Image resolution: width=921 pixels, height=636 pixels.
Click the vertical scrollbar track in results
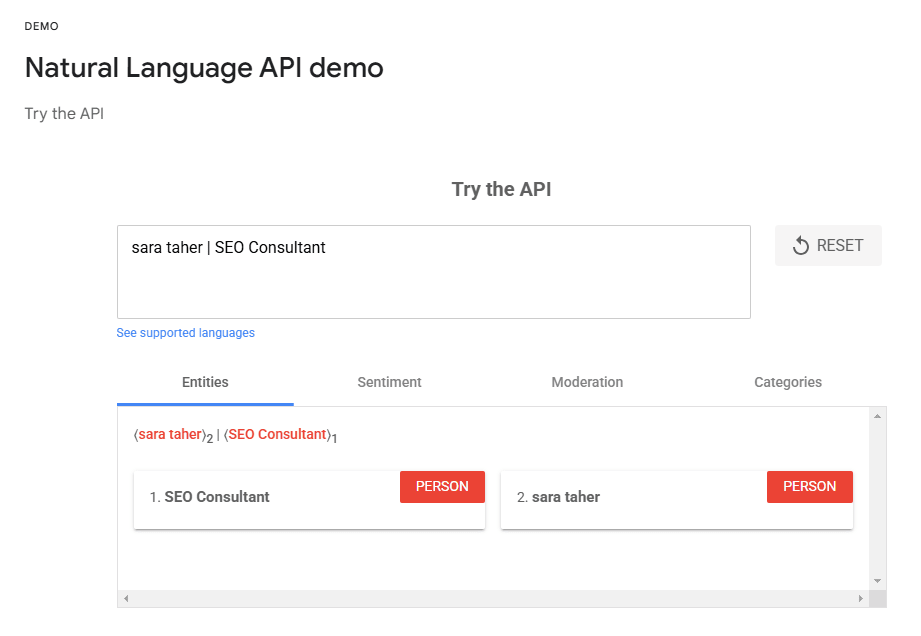click(x=877, y=499)
